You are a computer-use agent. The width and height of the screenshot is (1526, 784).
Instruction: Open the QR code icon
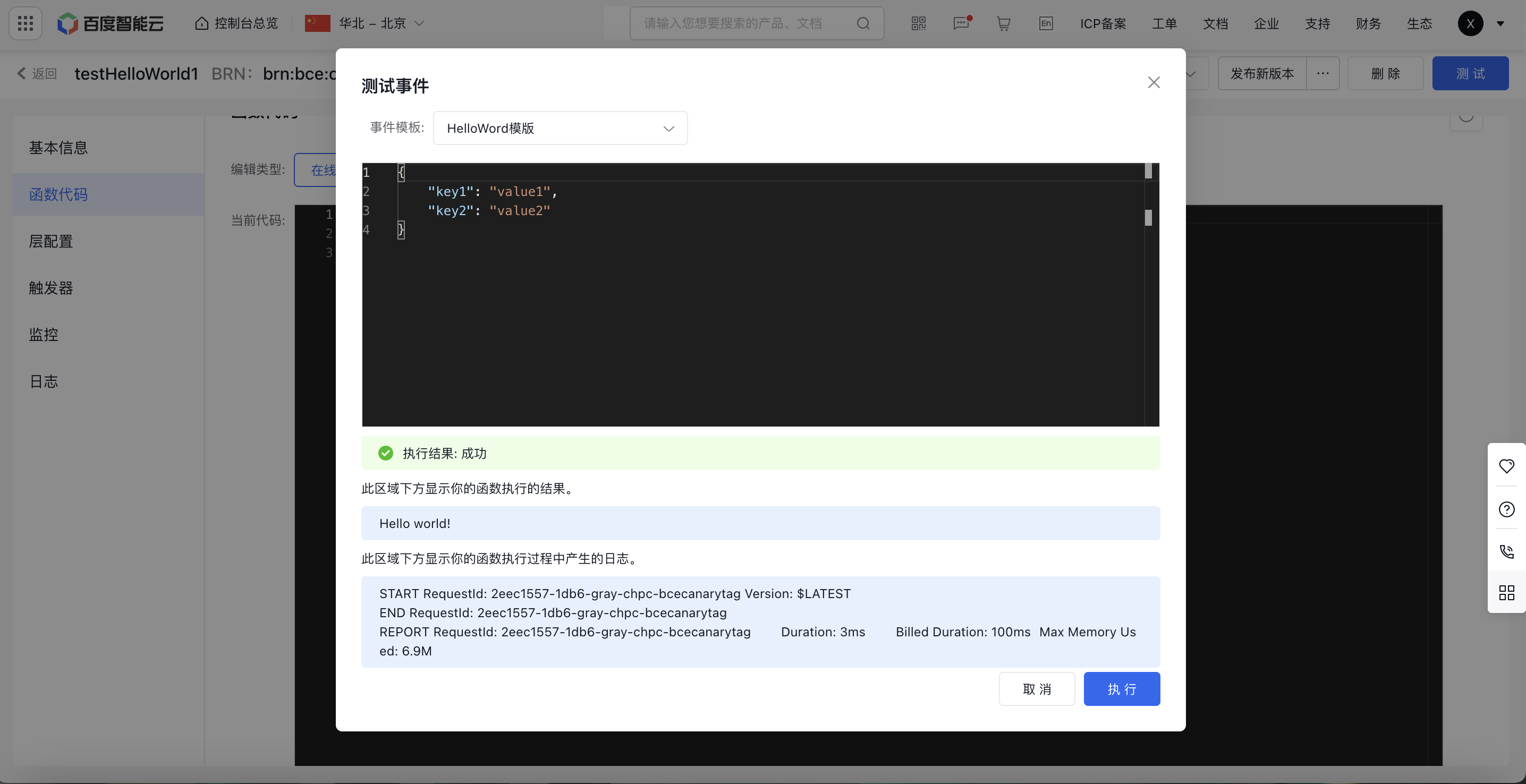click(918, 23)
